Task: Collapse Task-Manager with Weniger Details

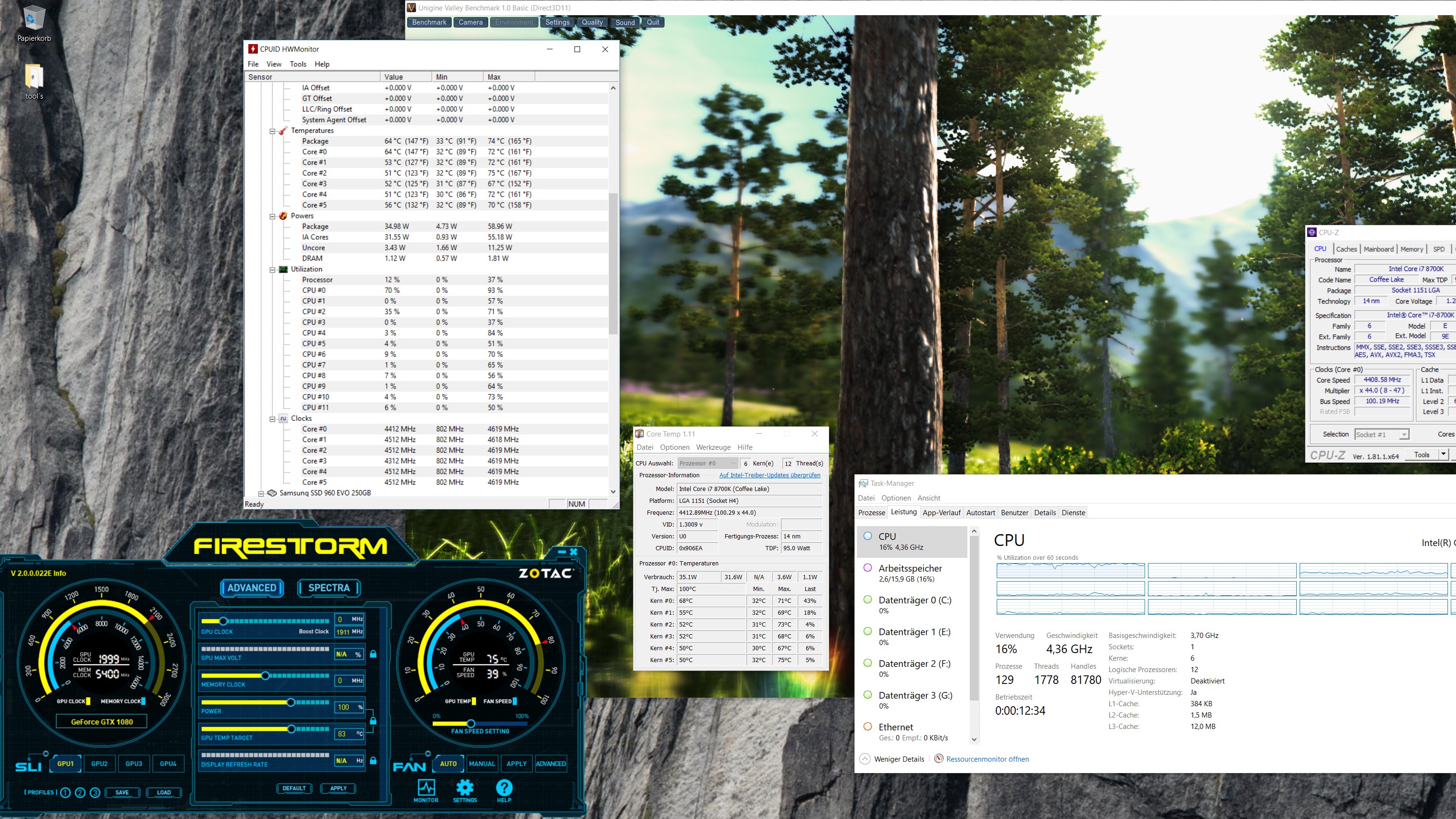Action: click(x=892, y=759)
